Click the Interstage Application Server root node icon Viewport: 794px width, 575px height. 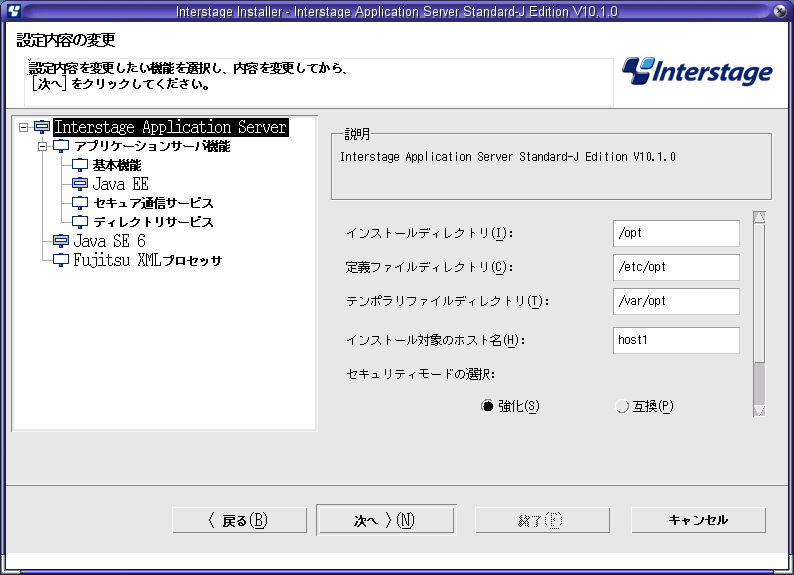coord(42,127)
